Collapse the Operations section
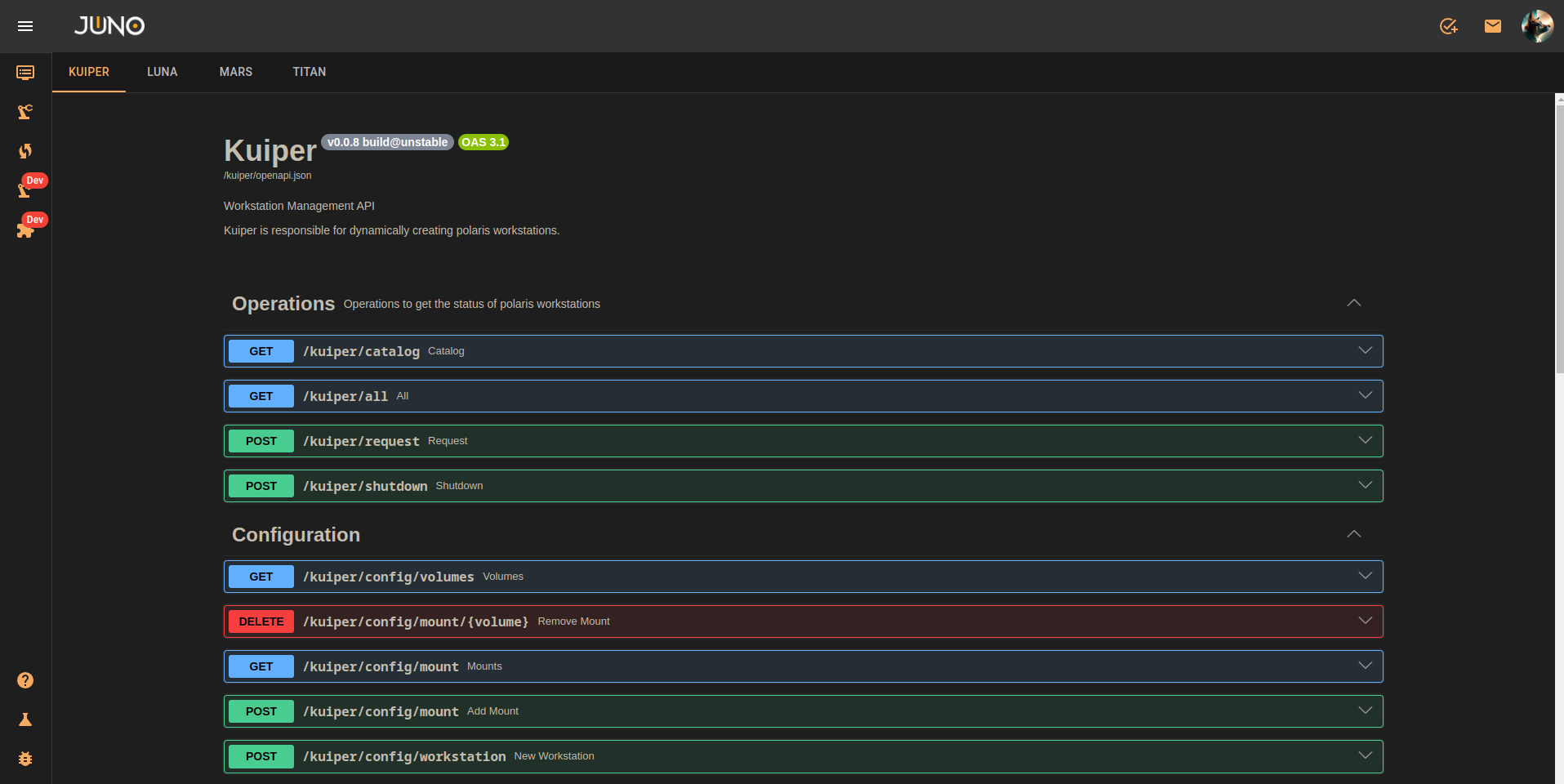The width and height of the screenshot is (1564, 784). pyautogui.click(x=1353, y=303)
